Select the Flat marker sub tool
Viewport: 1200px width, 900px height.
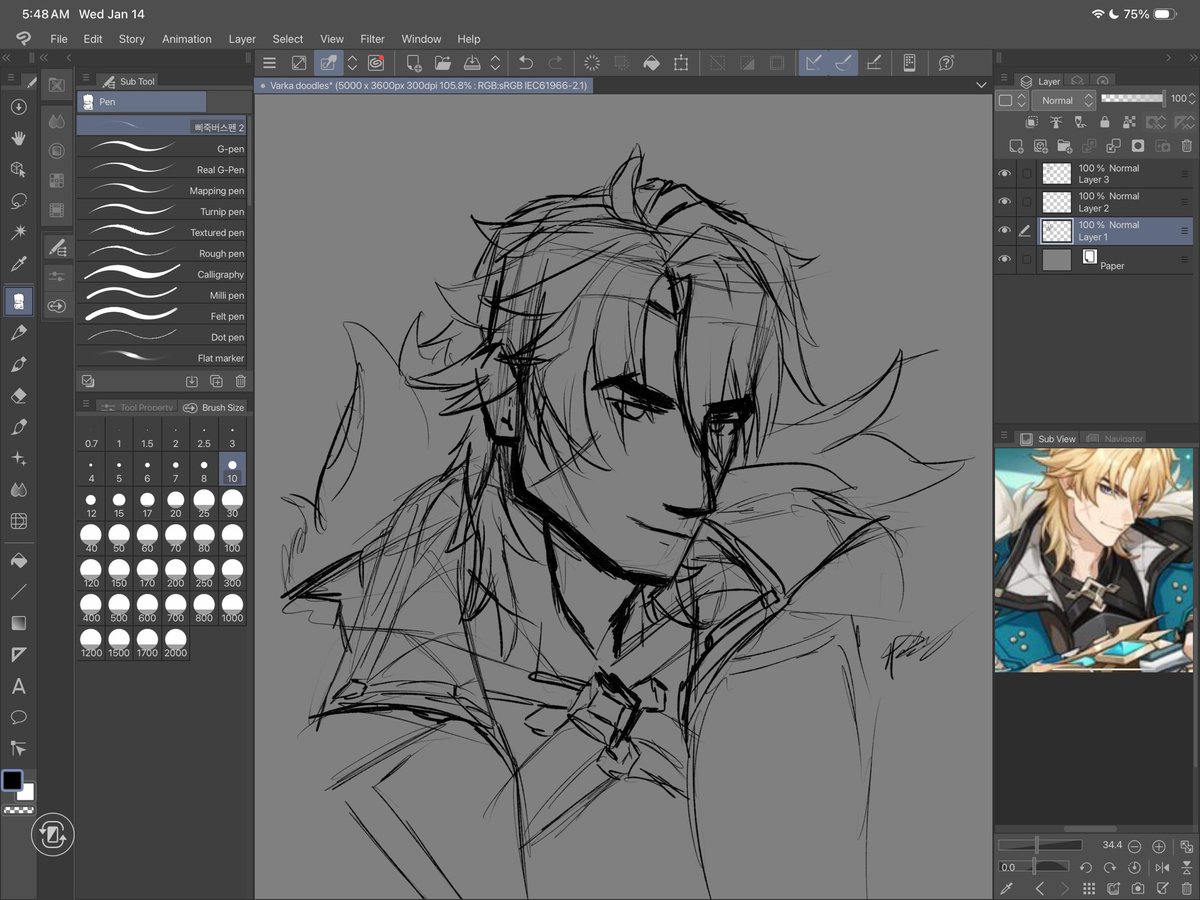(162, 358)
